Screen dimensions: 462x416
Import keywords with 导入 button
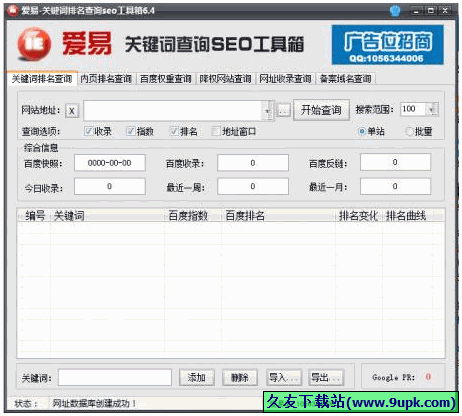[284, 378]
